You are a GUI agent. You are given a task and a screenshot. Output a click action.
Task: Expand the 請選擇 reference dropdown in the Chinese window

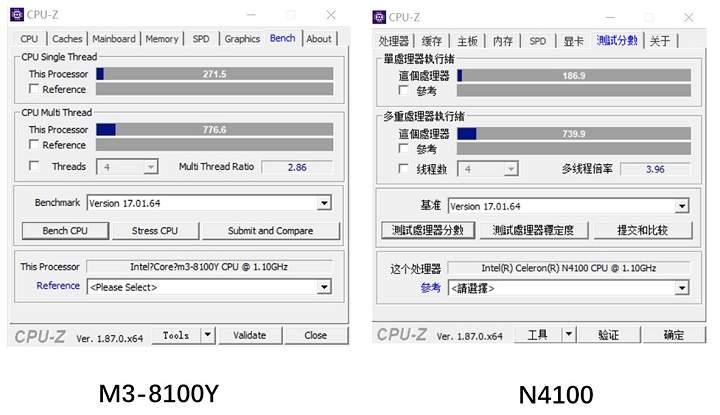tap(681, 288)
